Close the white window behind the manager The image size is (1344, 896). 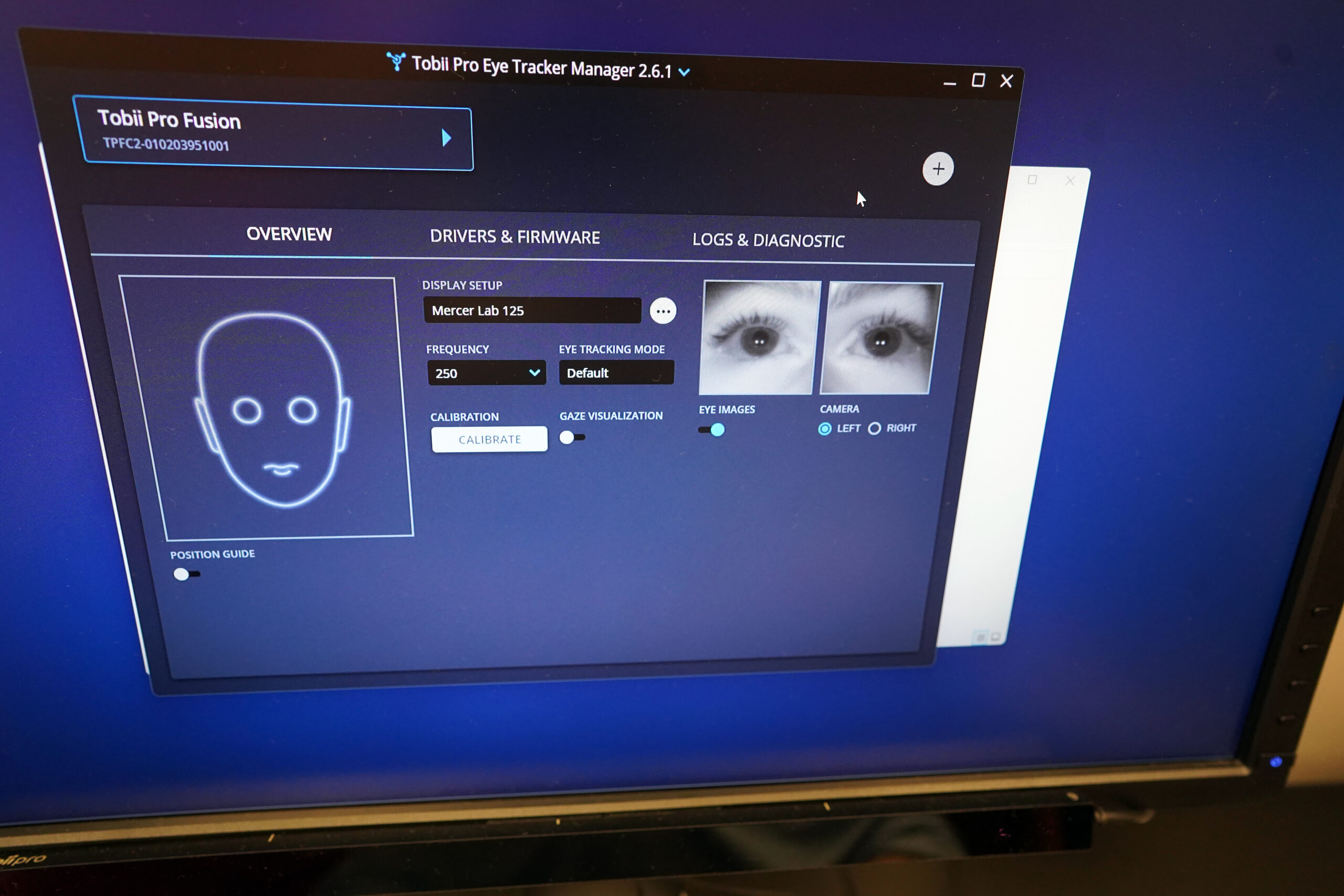click(x=1070, y=181)
